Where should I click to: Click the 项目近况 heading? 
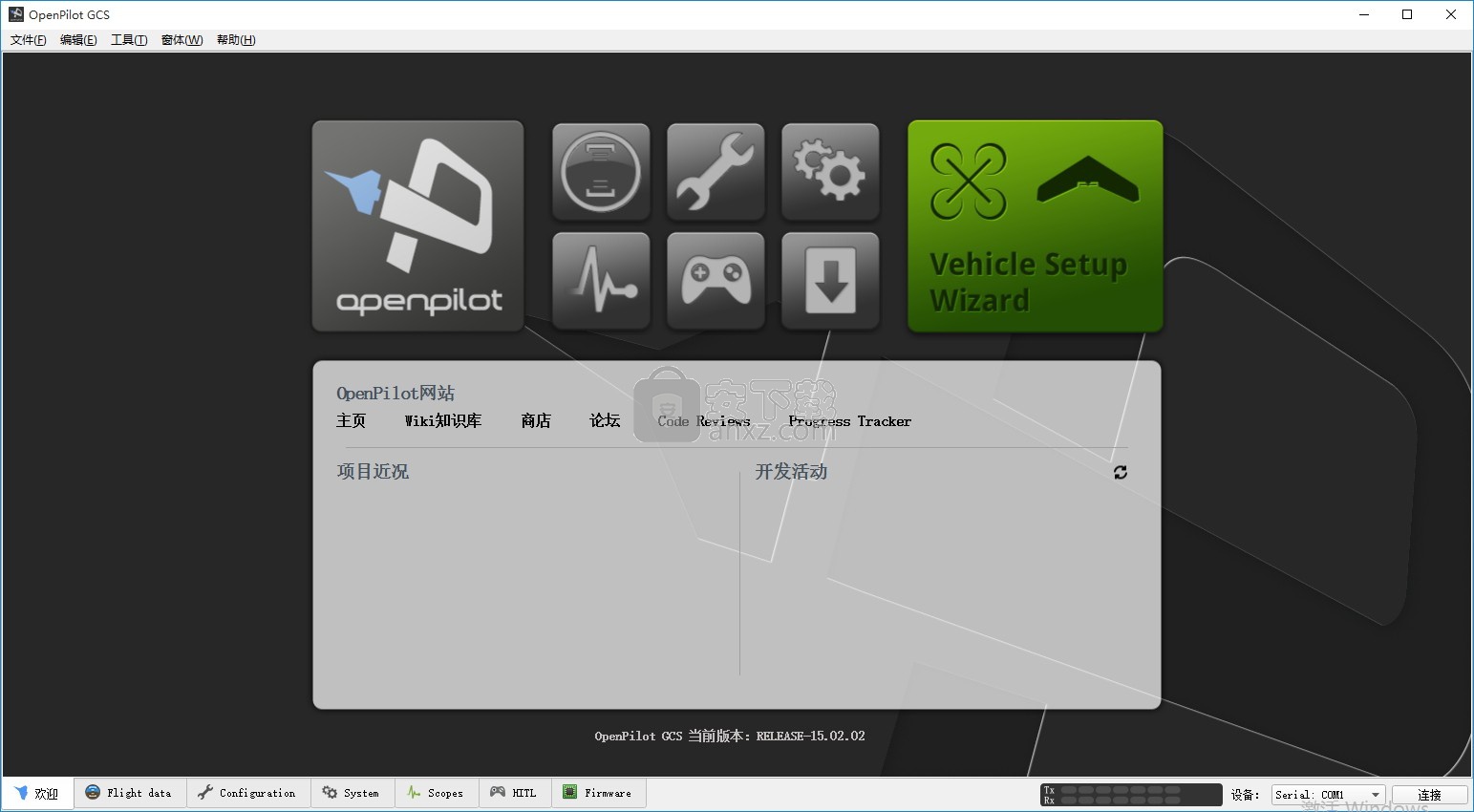point(373,471)
